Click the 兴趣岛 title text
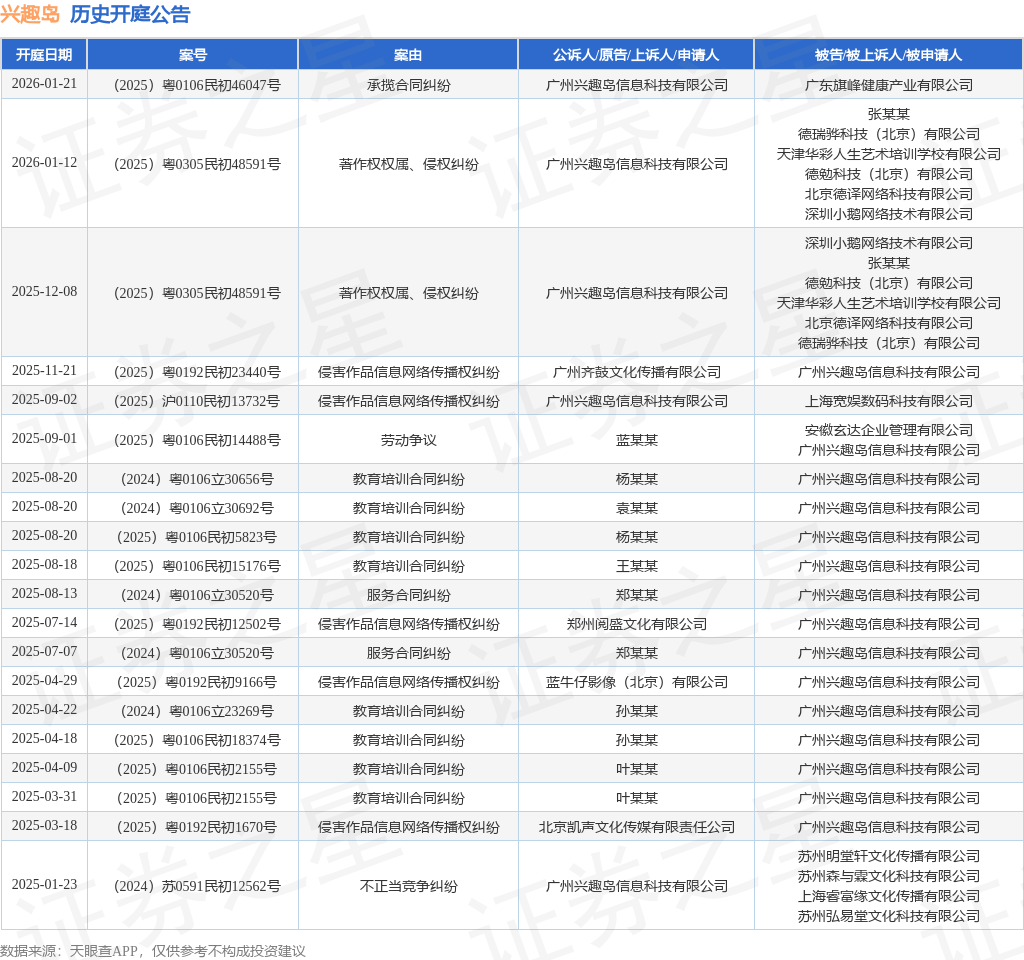1024x960 pixels. [x=30, y=14]
